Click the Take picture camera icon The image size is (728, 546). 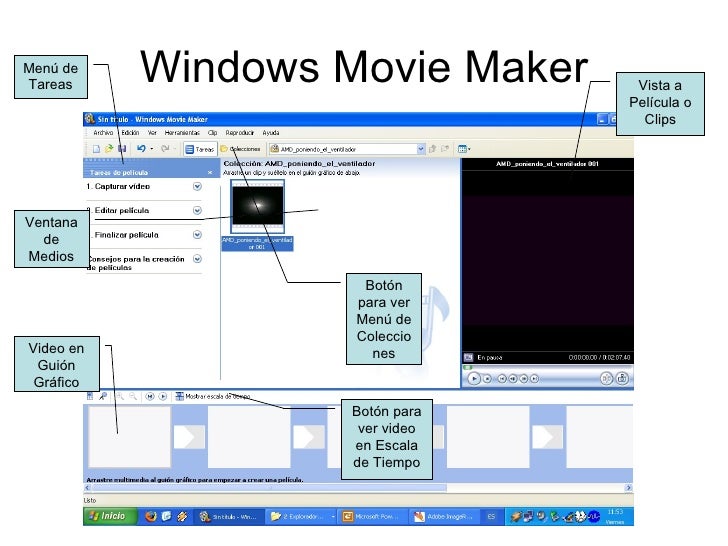[622, 378]
